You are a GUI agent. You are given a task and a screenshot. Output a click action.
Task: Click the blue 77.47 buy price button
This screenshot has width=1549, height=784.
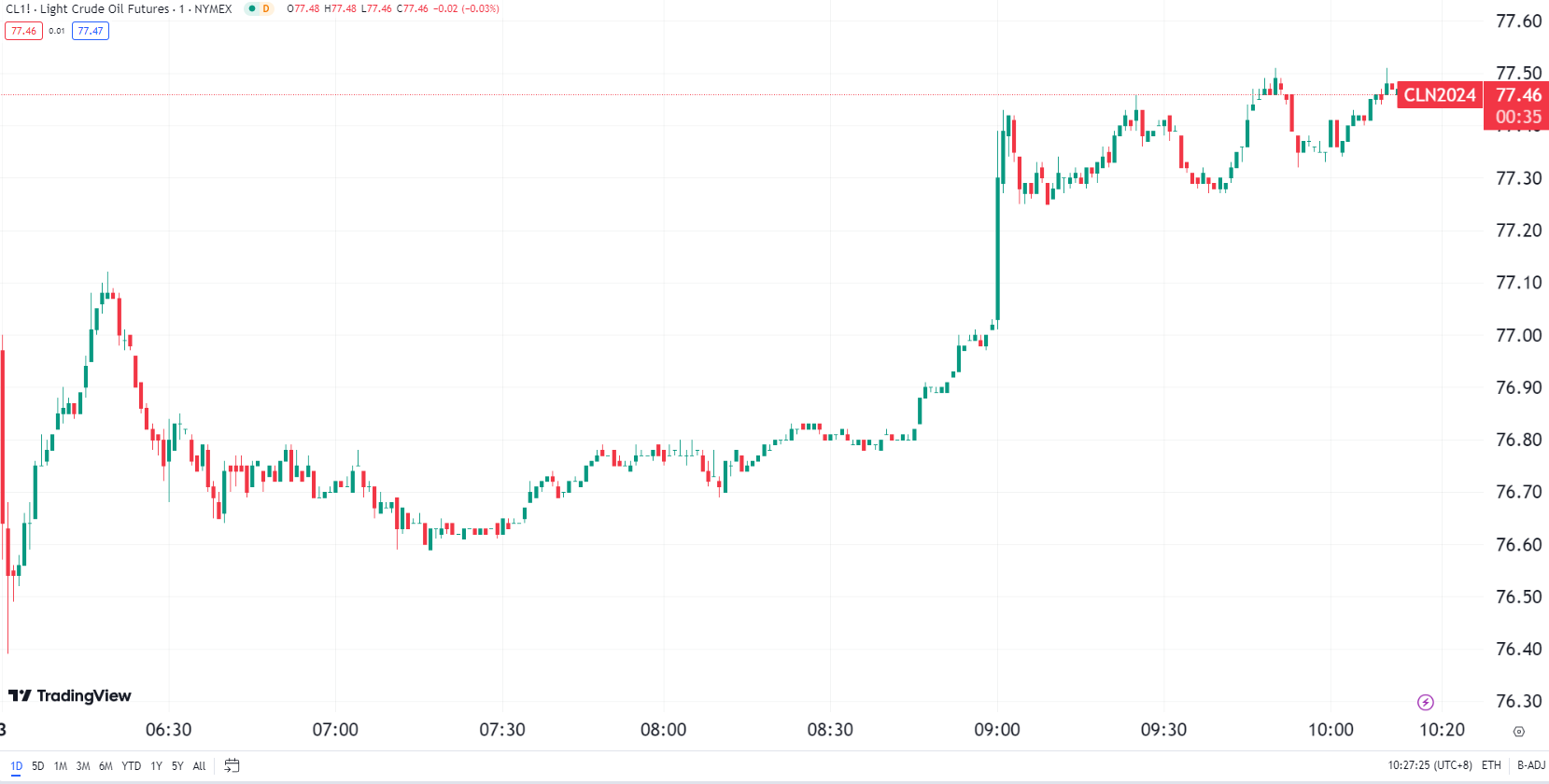click(91, 31)
